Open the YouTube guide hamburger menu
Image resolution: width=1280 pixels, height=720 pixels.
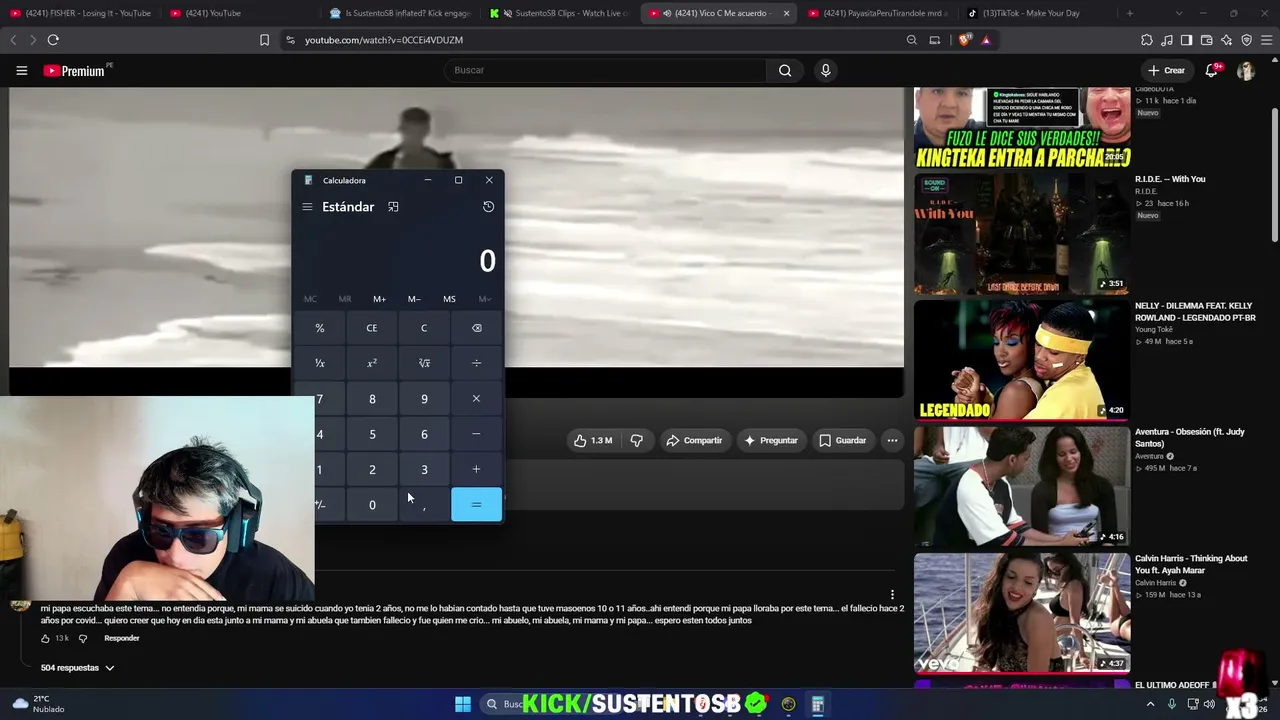(21, 71)
